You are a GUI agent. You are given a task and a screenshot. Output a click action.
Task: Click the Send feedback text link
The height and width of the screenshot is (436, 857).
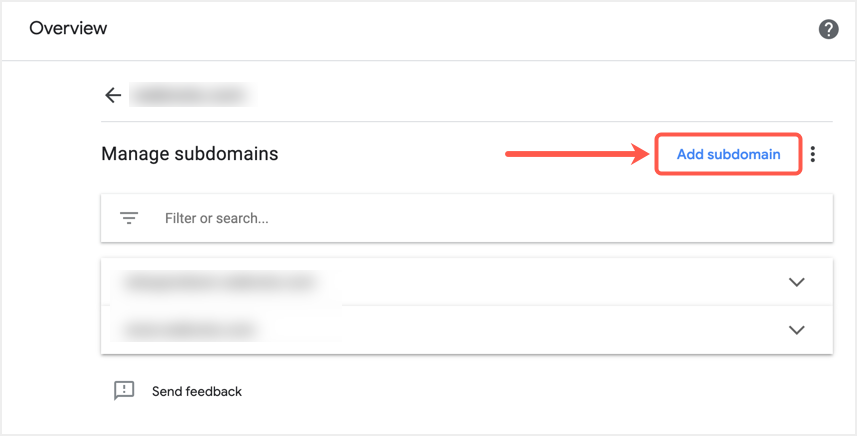197,391
